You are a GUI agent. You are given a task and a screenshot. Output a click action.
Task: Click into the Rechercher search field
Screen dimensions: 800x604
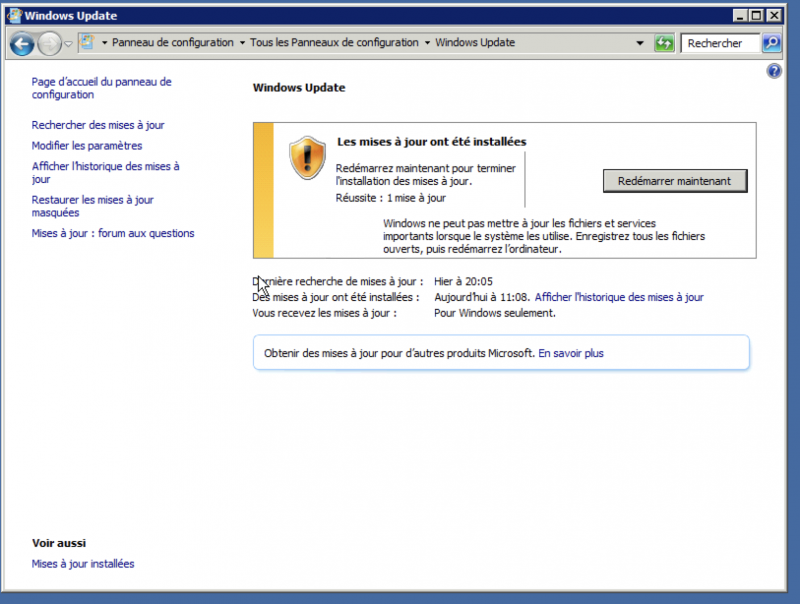720,43
